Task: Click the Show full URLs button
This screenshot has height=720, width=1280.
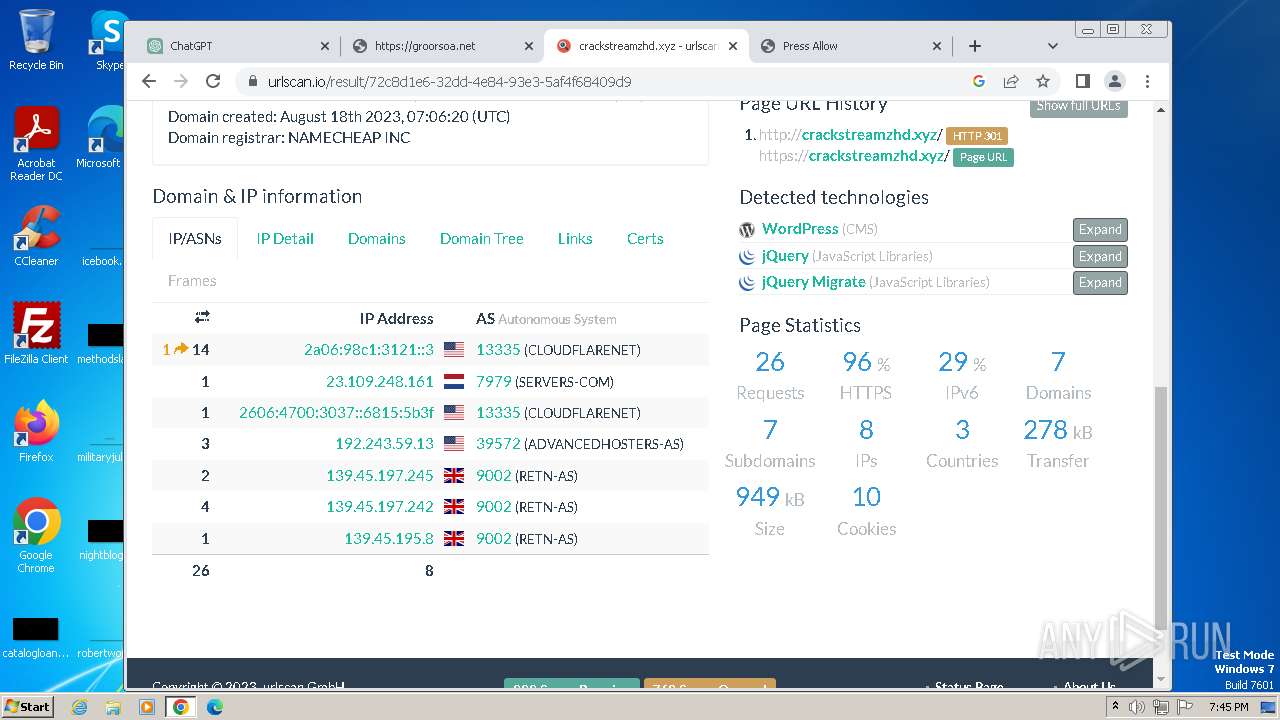Action: click(x=1079, y=106)
